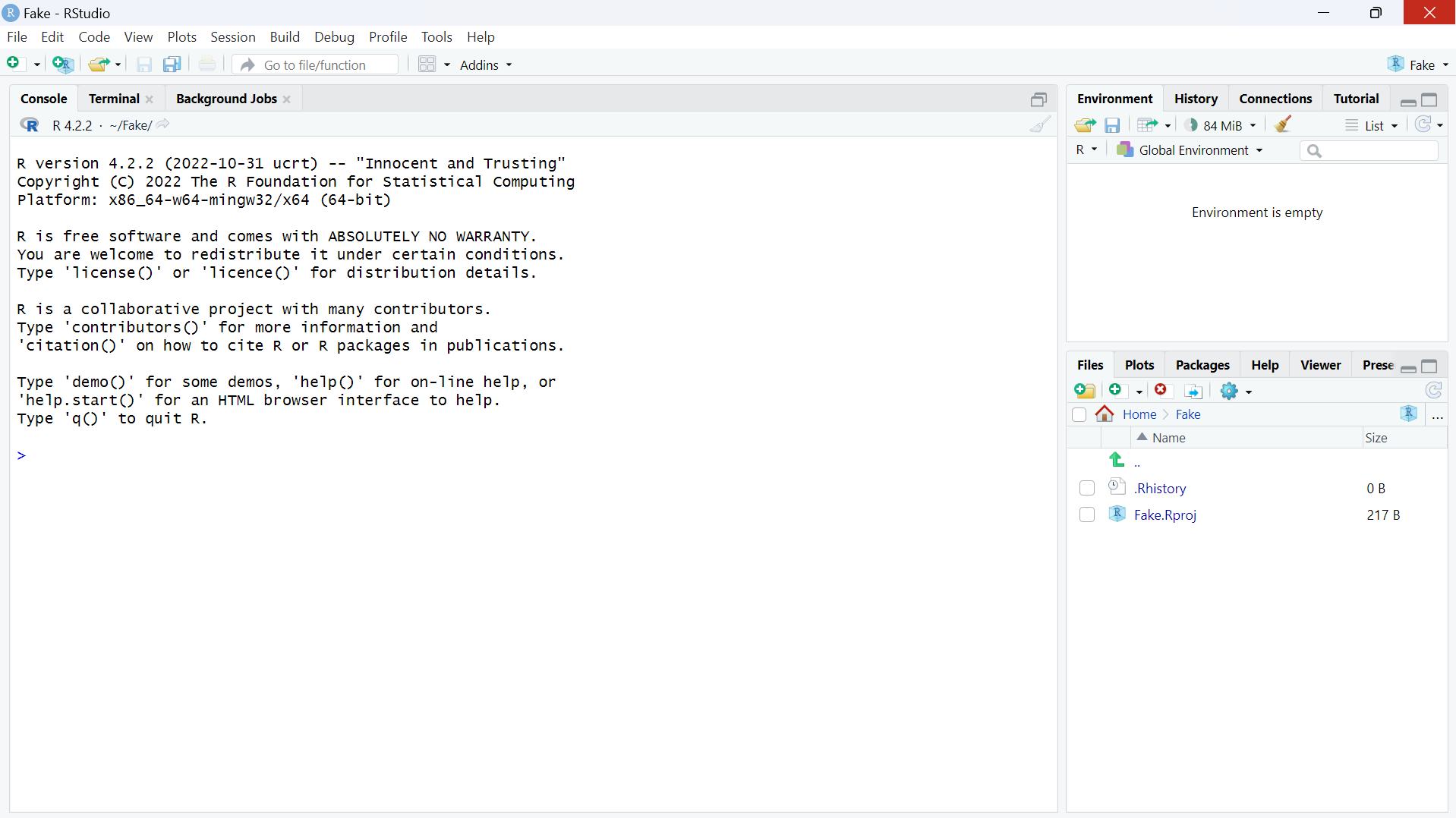Click the memory usage pie icon

pyautogui.click(x=1191, y=125)
